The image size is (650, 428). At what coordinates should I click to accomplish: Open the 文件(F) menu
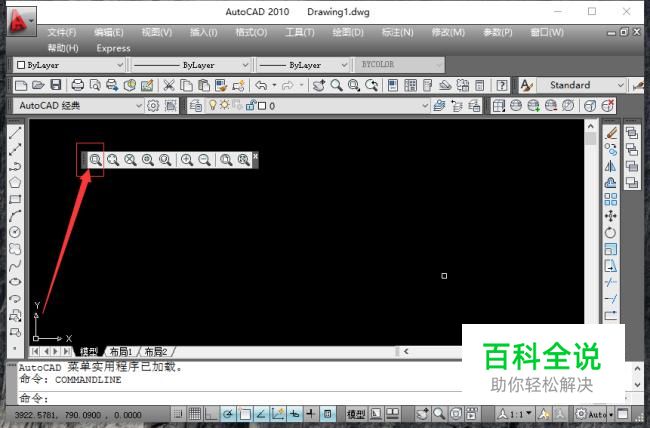62,32
